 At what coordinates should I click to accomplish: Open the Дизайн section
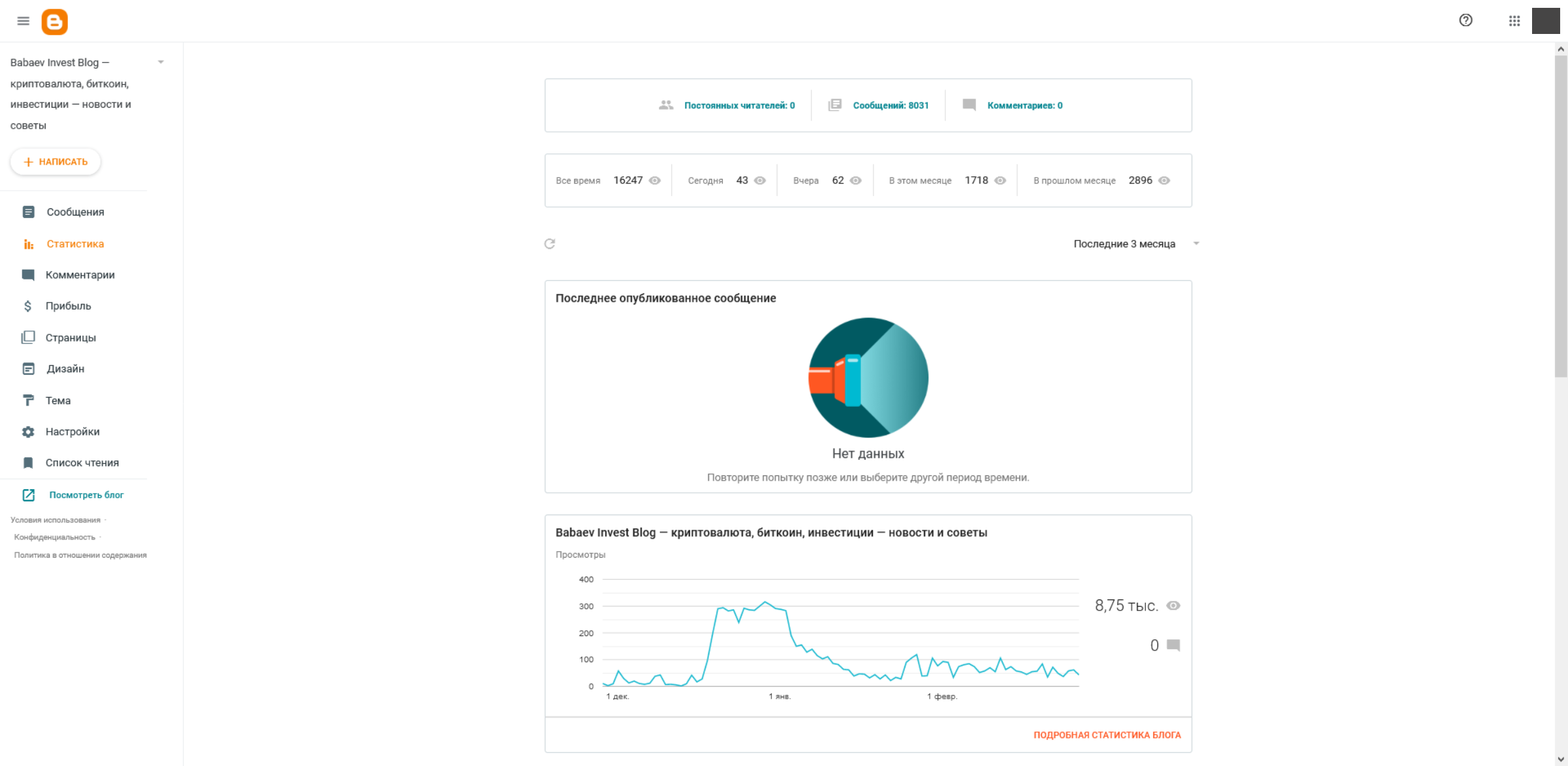pos(65,368)
